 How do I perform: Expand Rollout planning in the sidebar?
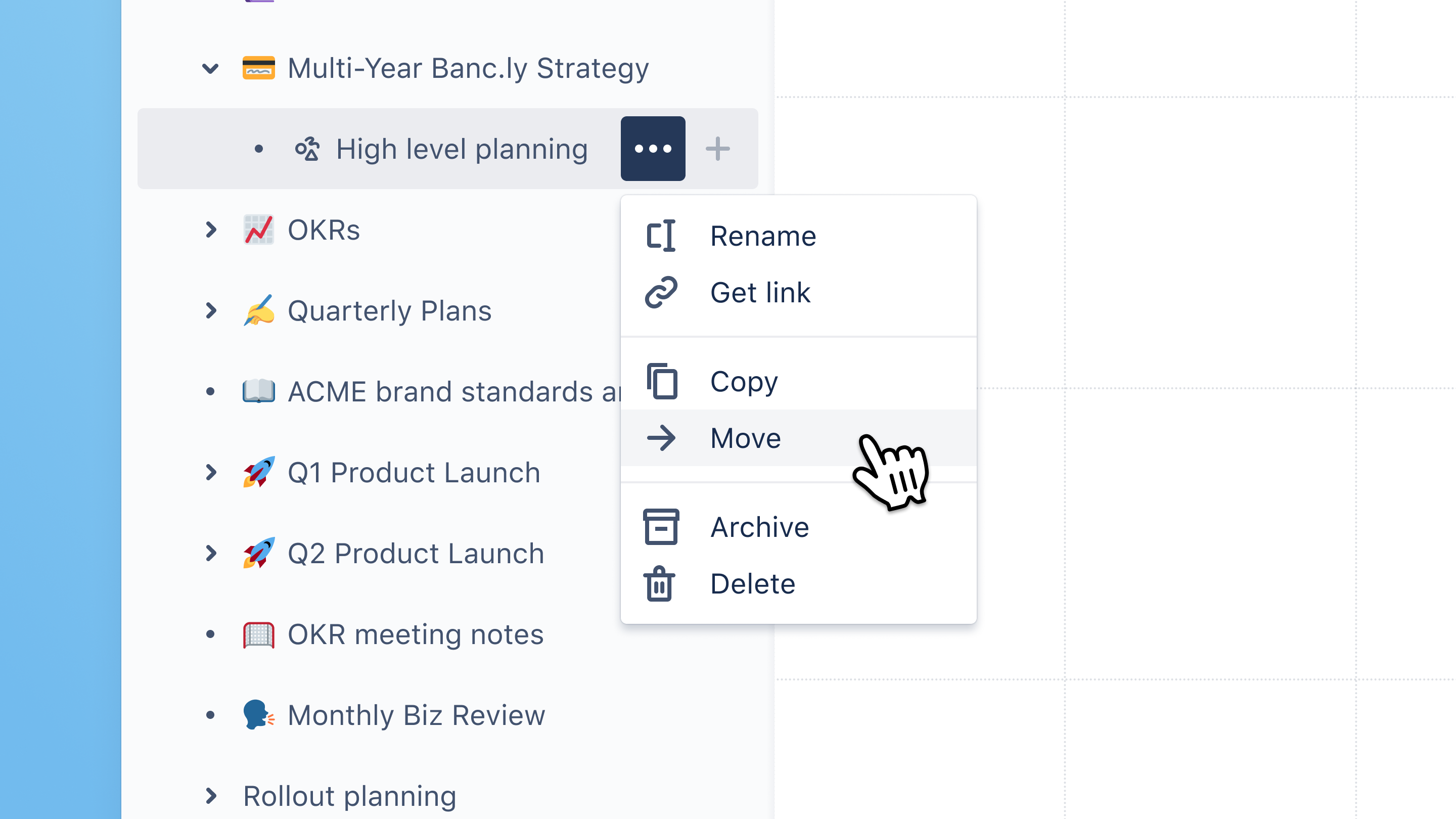[210, 796]
